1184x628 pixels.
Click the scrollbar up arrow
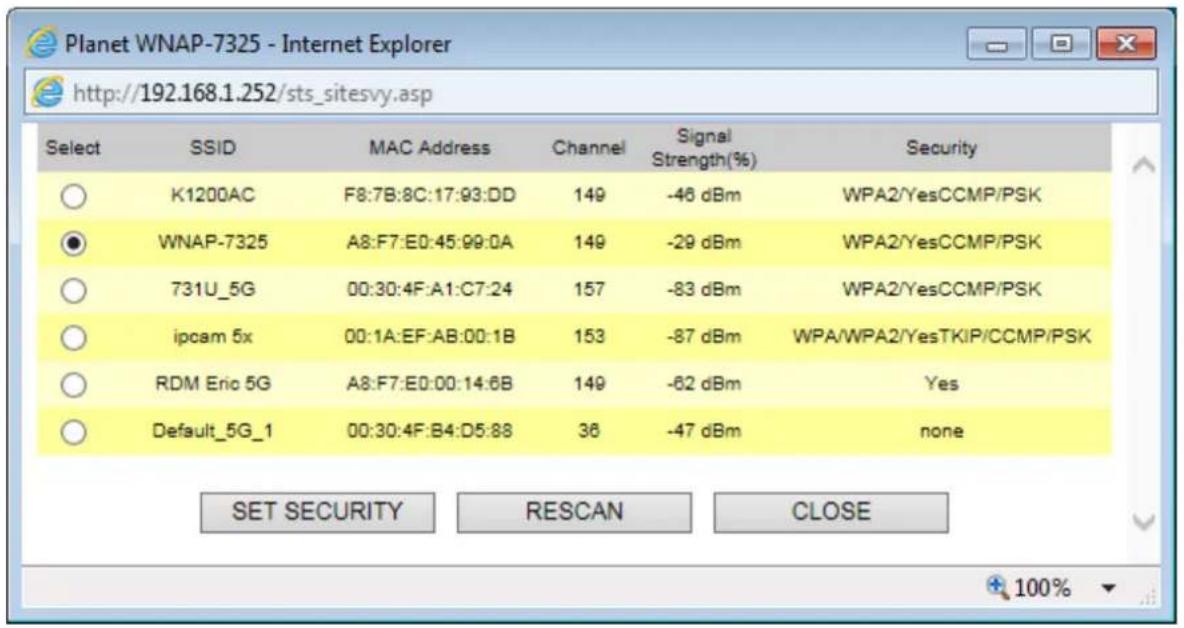(1143, 166)
